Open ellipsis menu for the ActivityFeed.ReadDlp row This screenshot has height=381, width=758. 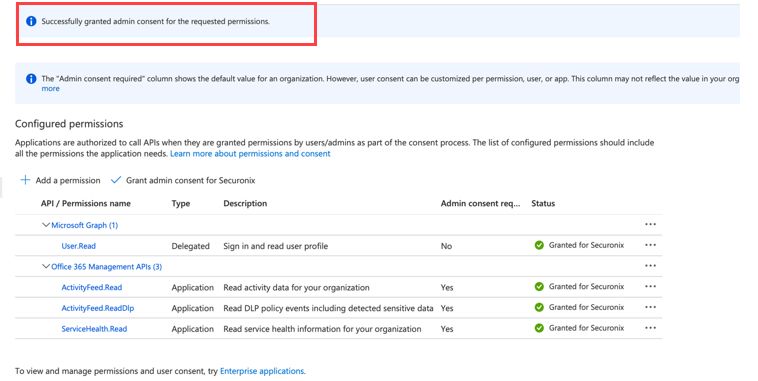650,308
